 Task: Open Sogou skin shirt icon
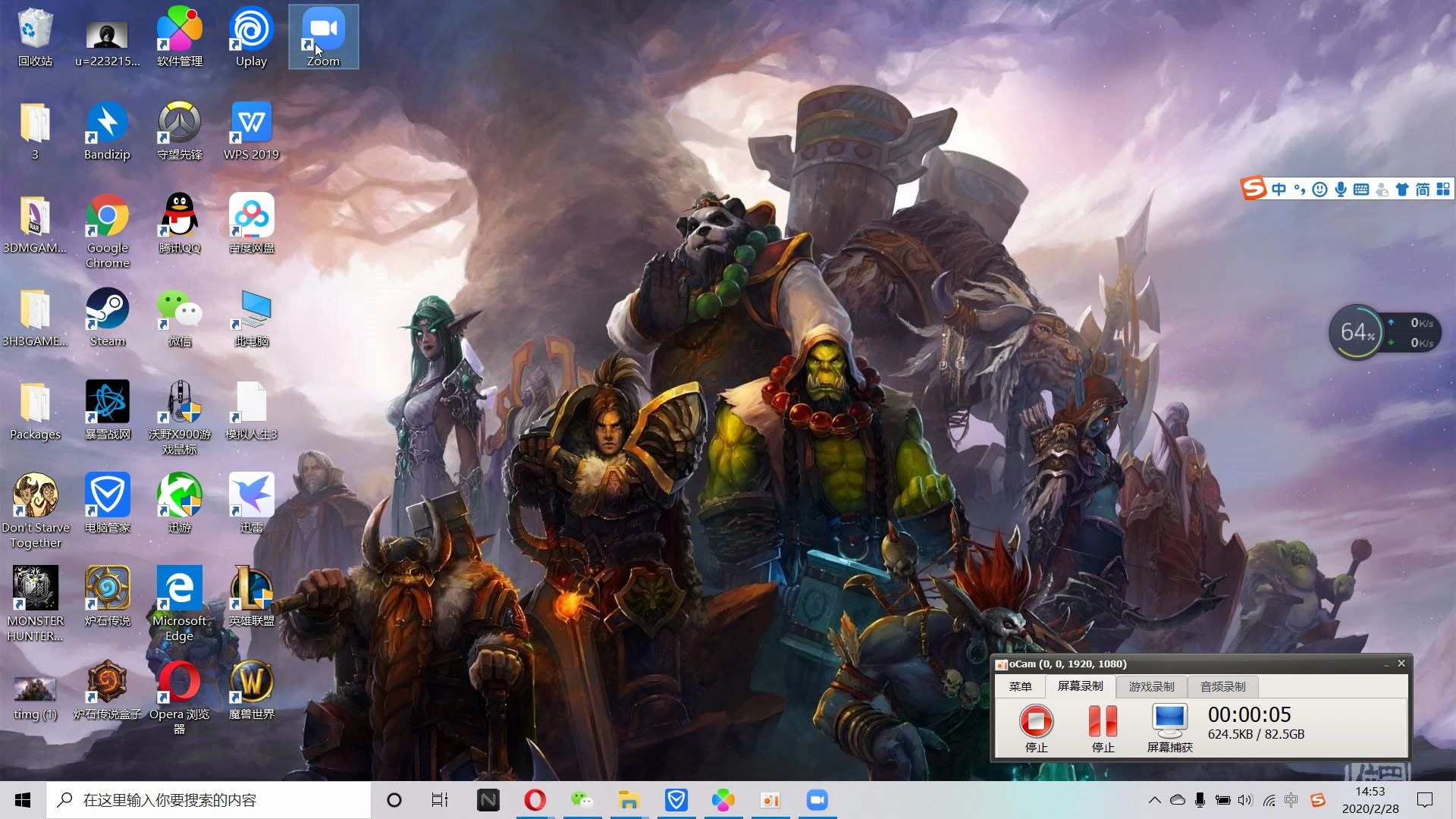pyautogui.click(x=1402, y=189)
